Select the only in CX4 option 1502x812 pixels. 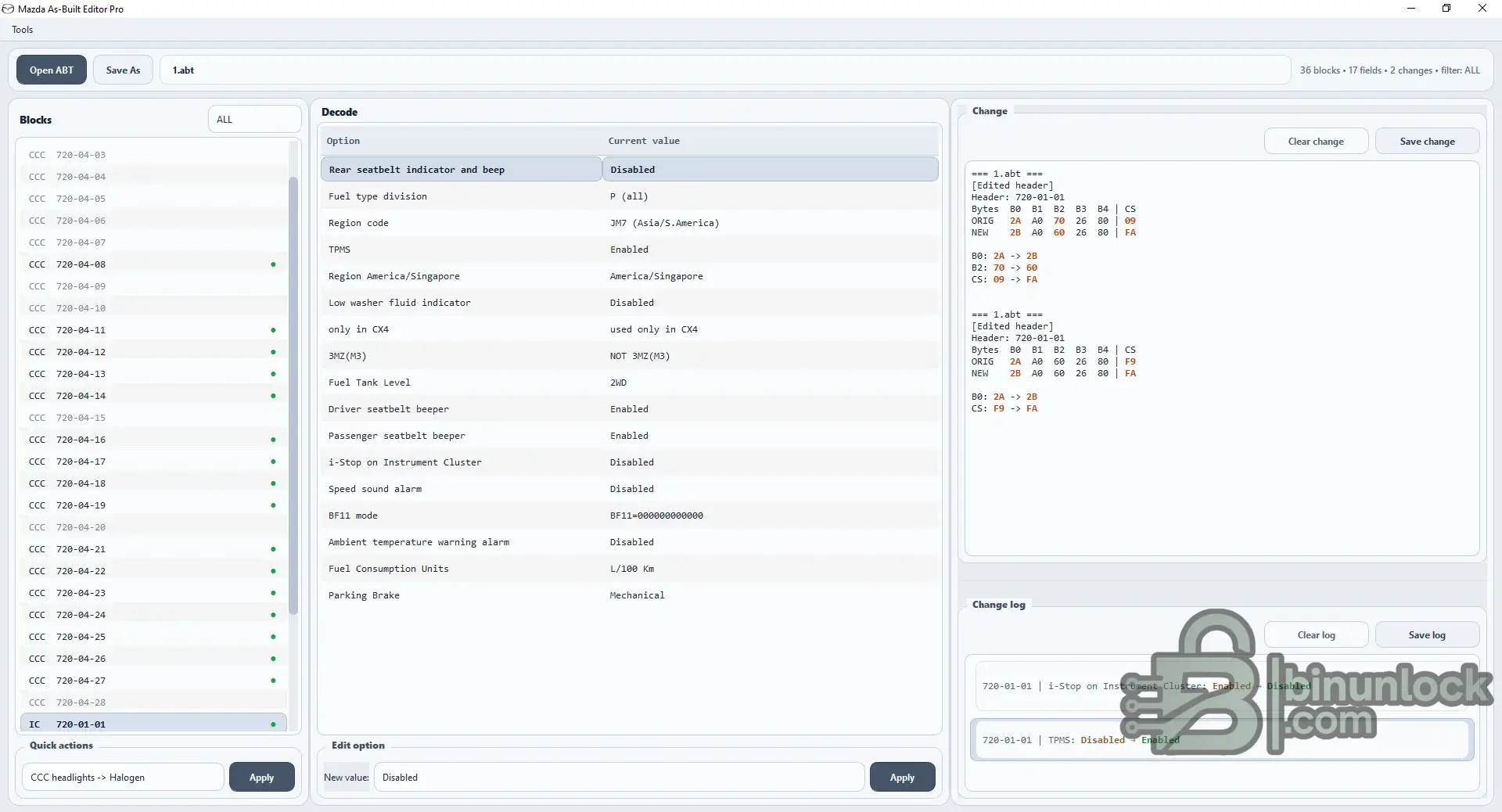[629, 329]
